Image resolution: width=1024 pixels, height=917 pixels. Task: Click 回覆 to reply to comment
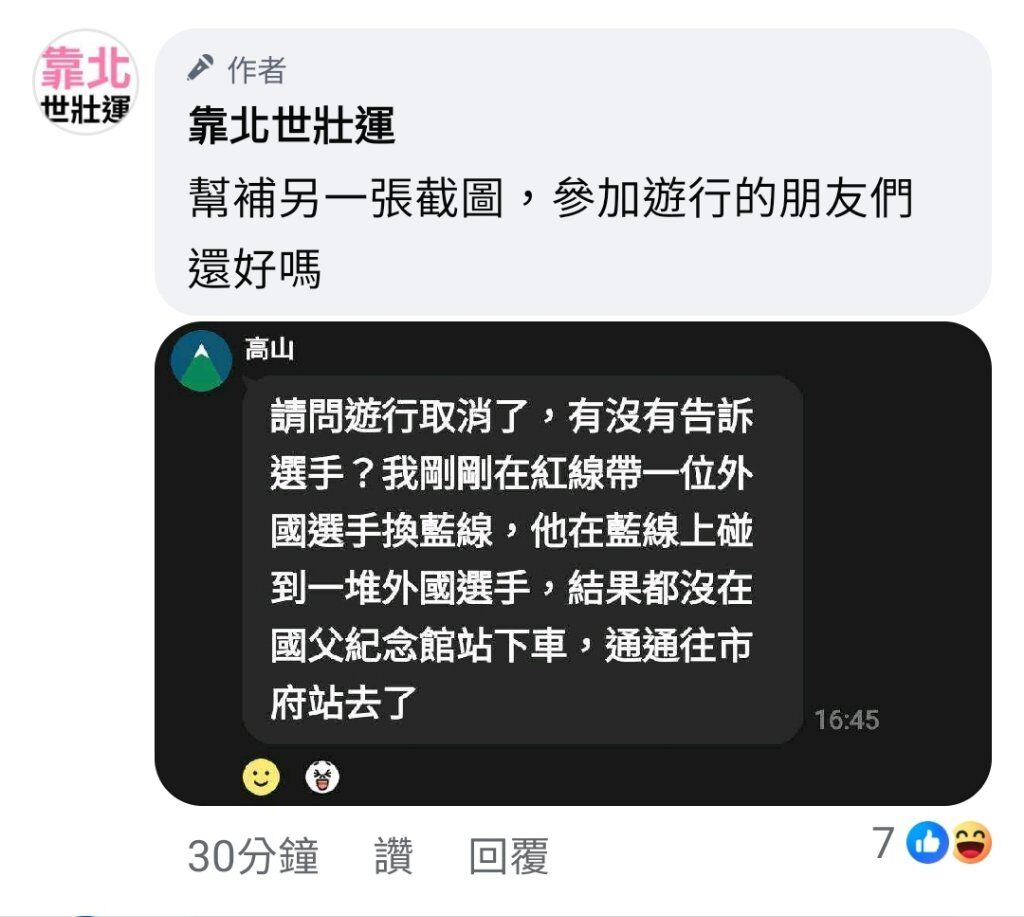[509, 856]
